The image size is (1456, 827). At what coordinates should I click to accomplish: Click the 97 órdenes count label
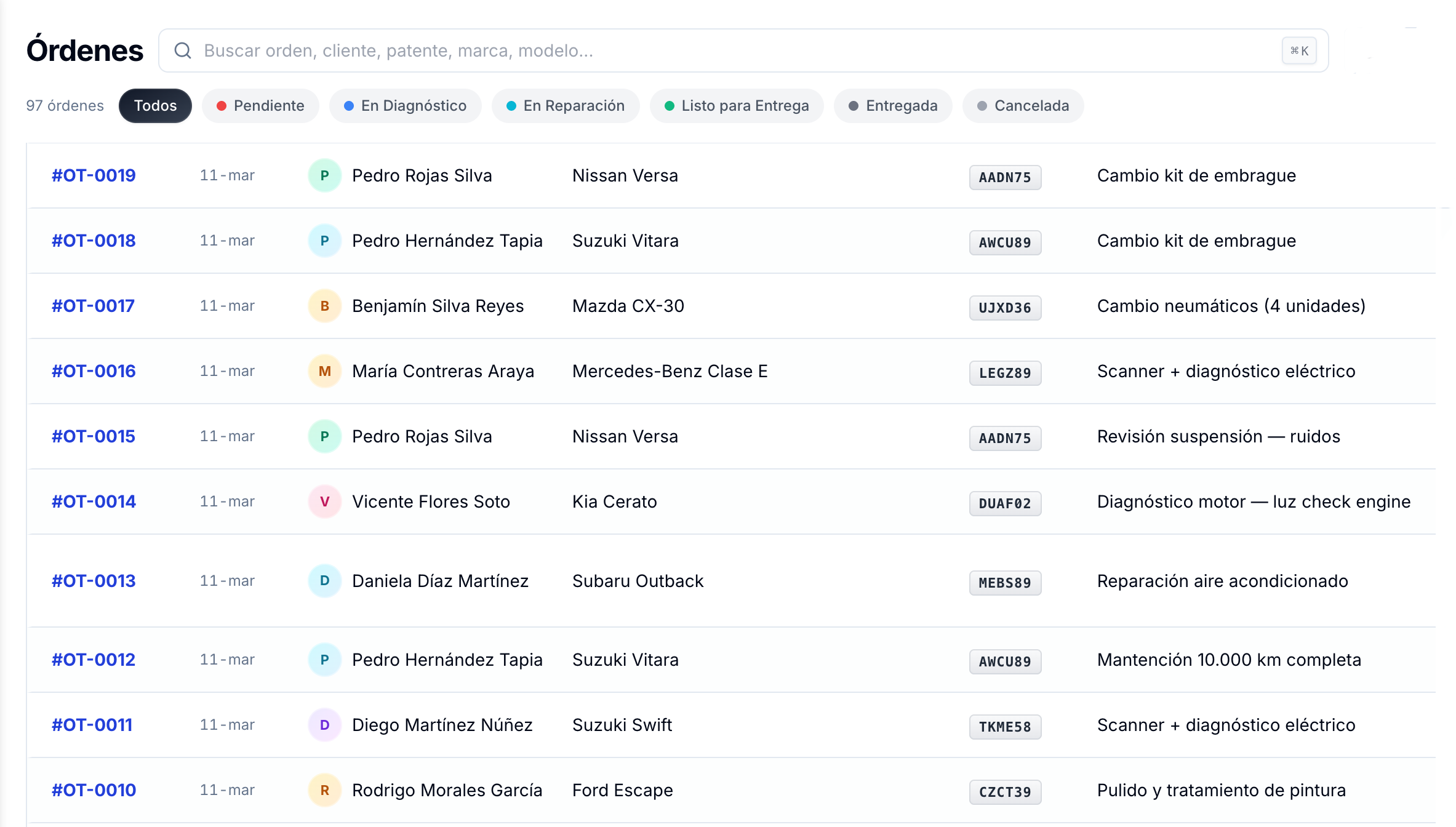65,106
